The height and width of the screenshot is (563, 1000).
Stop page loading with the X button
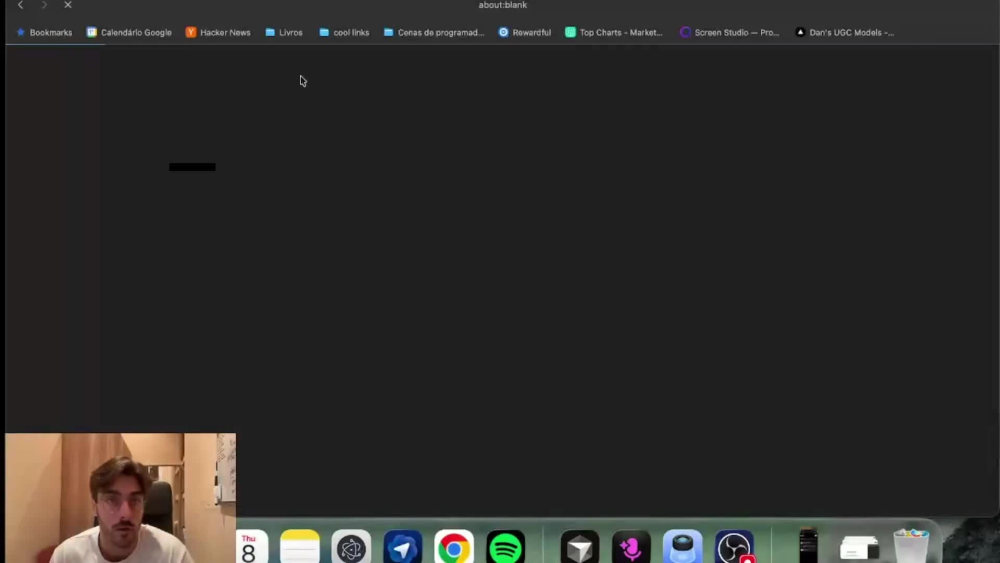68,5
